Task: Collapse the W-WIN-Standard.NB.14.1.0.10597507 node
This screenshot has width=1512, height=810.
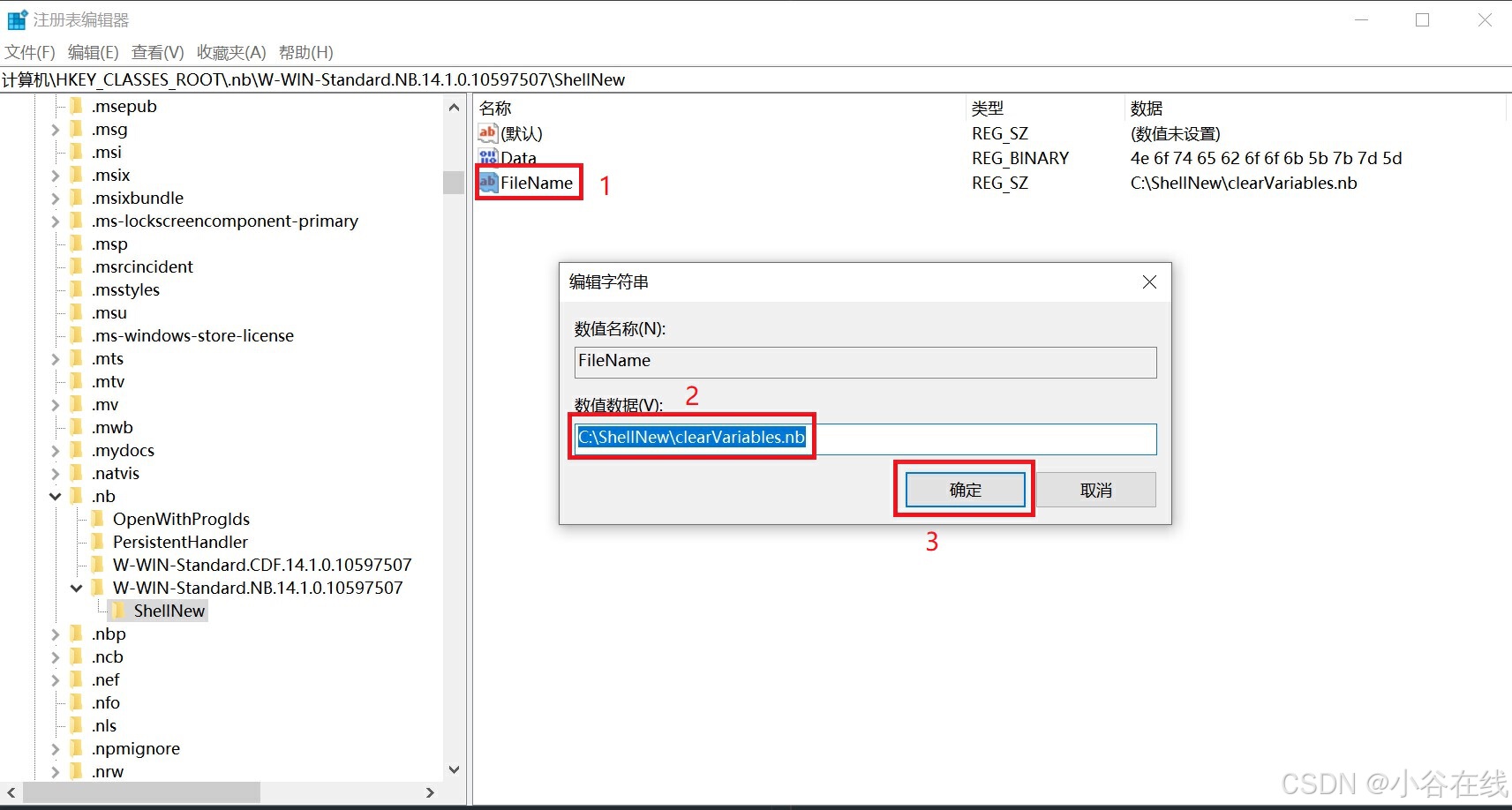Action: pyautogui.click(x=77, y=589)
